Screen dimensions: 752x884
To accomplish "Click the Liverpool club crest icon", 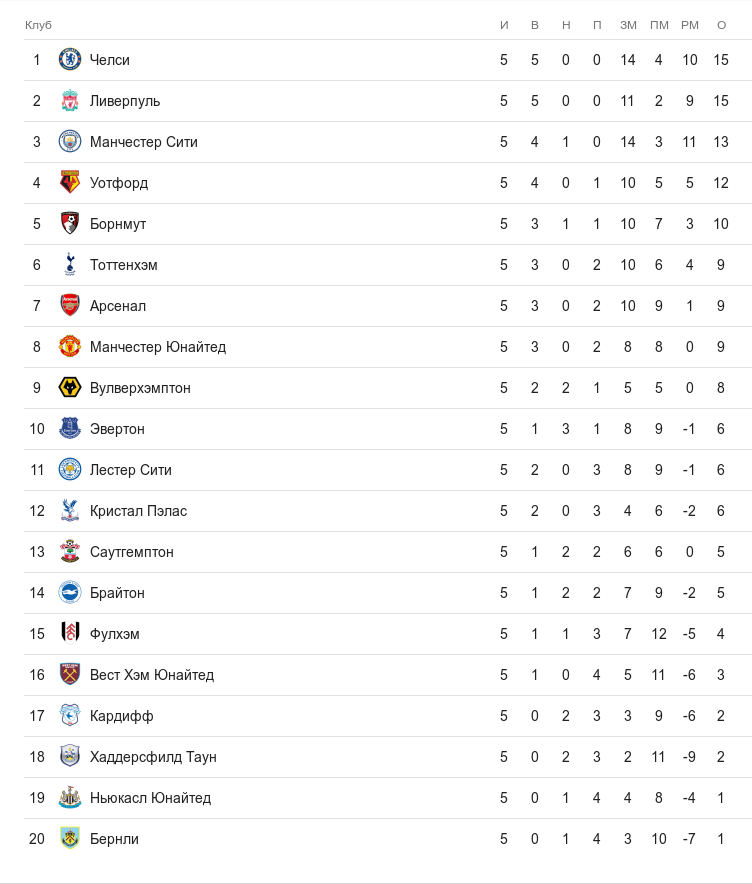I will click(x=70, y=101).
